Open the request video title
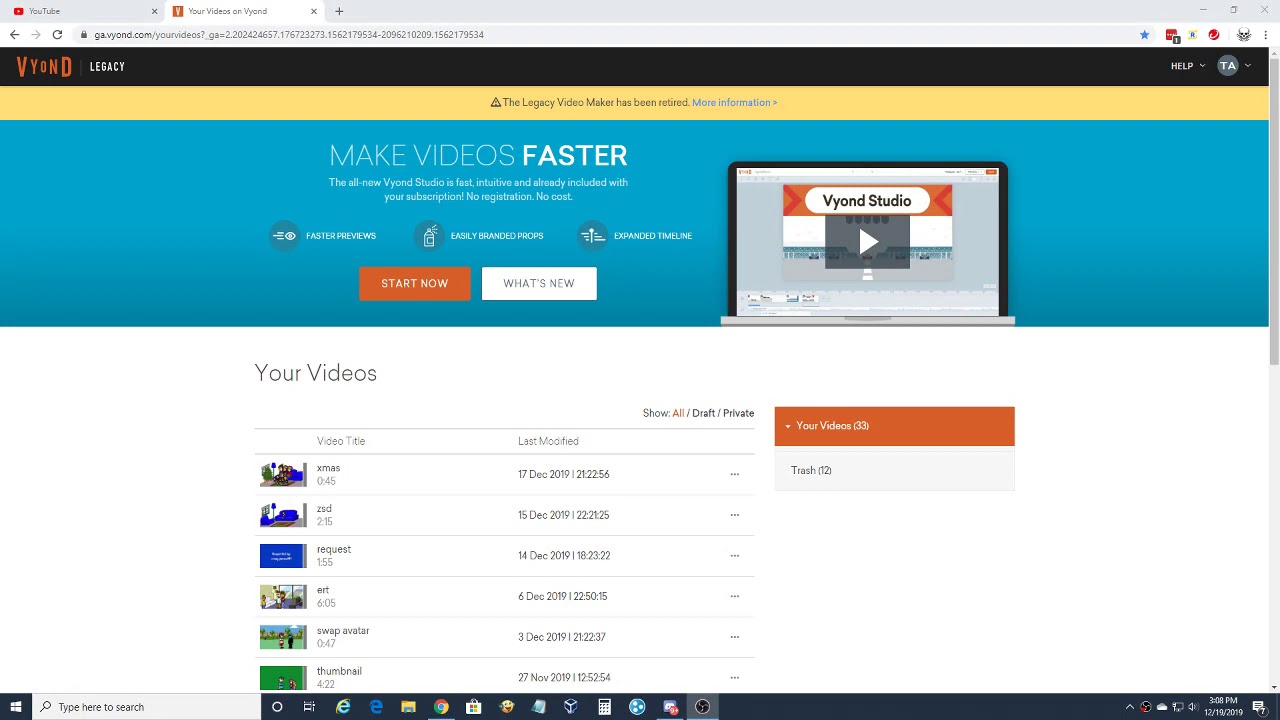This screenshot has height=720, width=1280. [334, 550]
